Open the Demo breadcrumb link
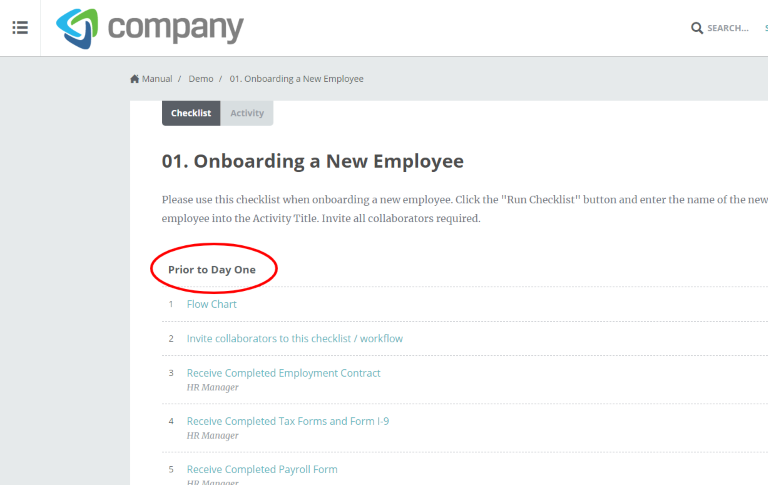The width and height of the screenshot is (768, 485). (x=201, y=79)
